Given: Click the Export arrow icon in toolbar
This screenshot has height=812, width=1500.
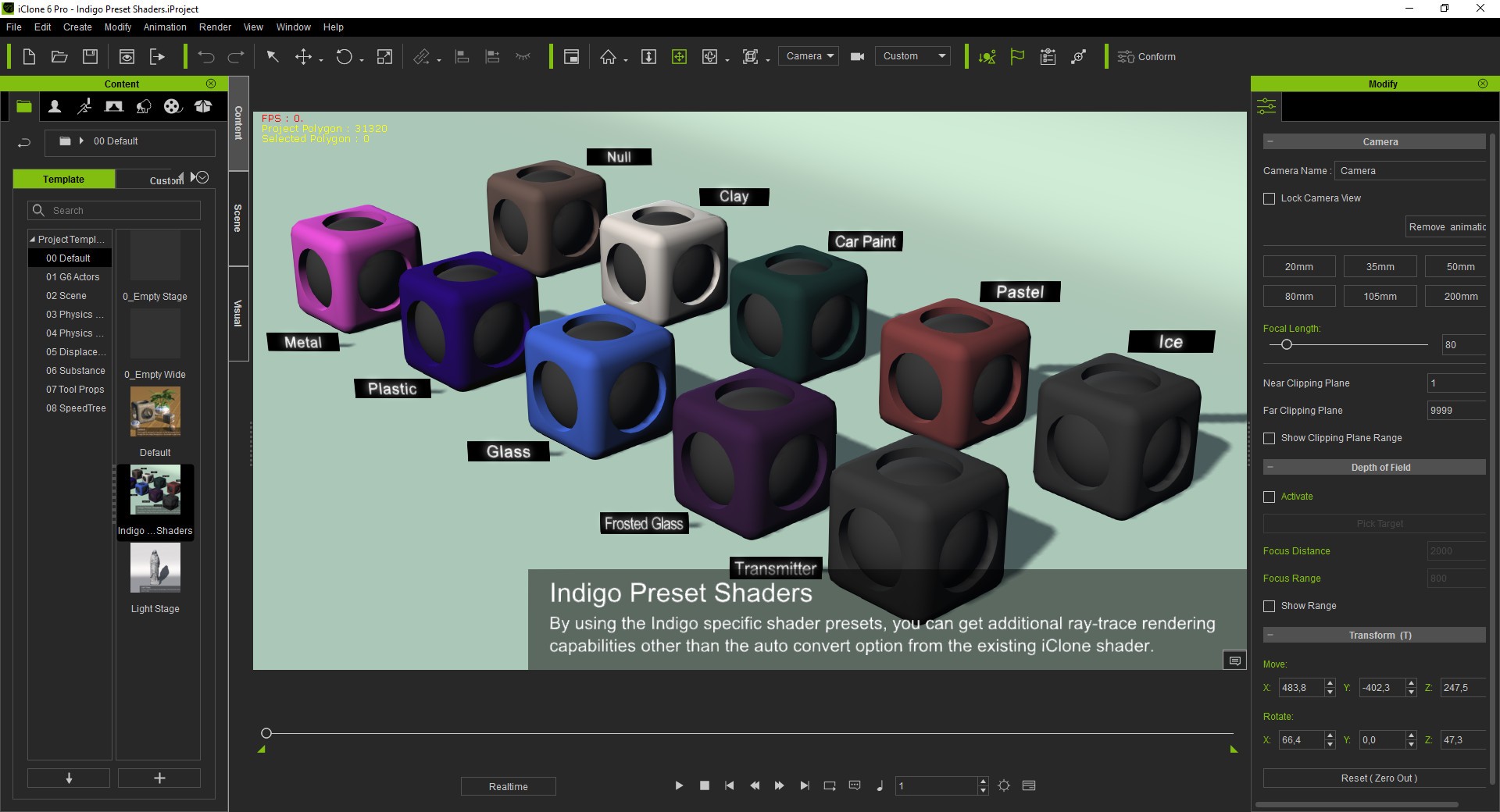Looking at the screenshot, I should point(157,56).
